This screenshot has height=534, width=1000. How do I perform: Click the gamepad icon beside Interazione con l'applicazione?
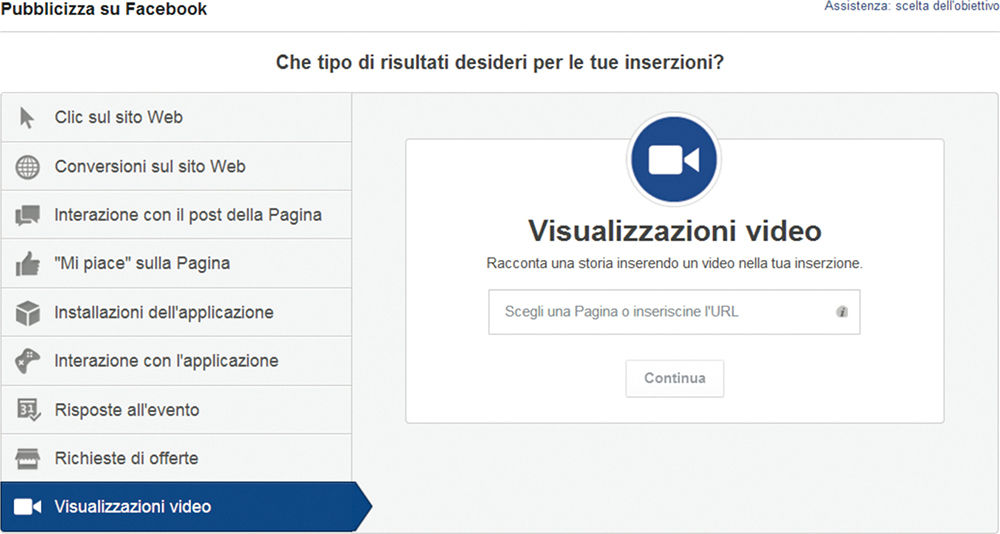pyautogui.click(x=27, y=361)
